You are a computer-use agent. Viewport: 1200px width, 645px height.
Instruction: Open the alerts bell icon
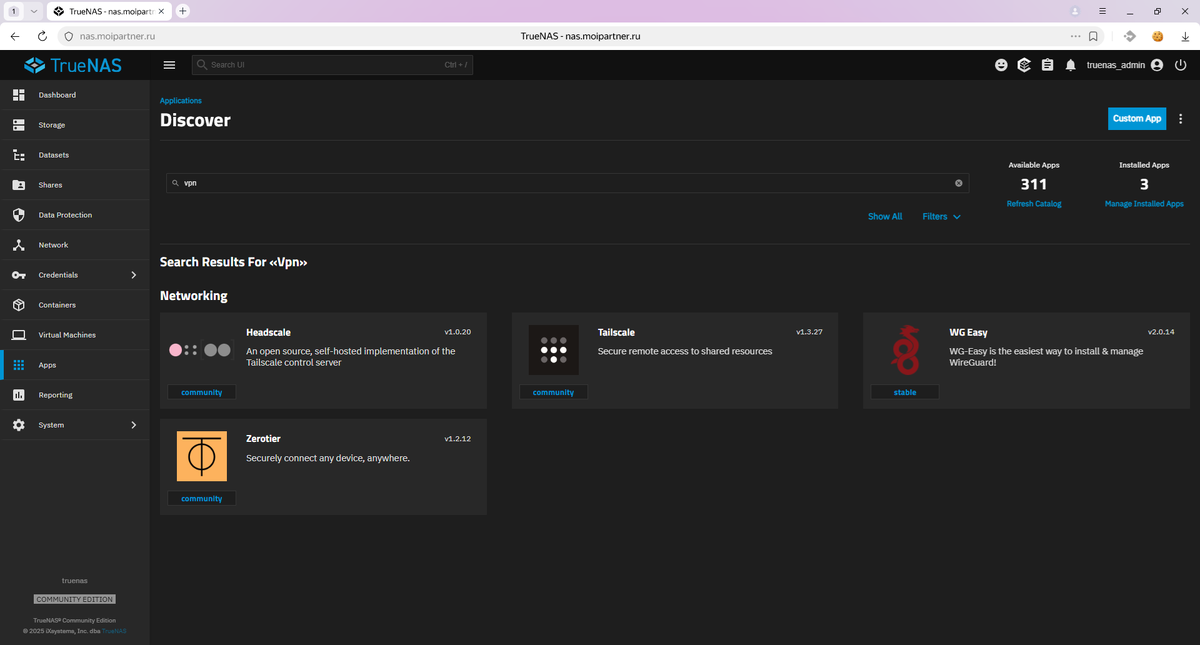1070,65
